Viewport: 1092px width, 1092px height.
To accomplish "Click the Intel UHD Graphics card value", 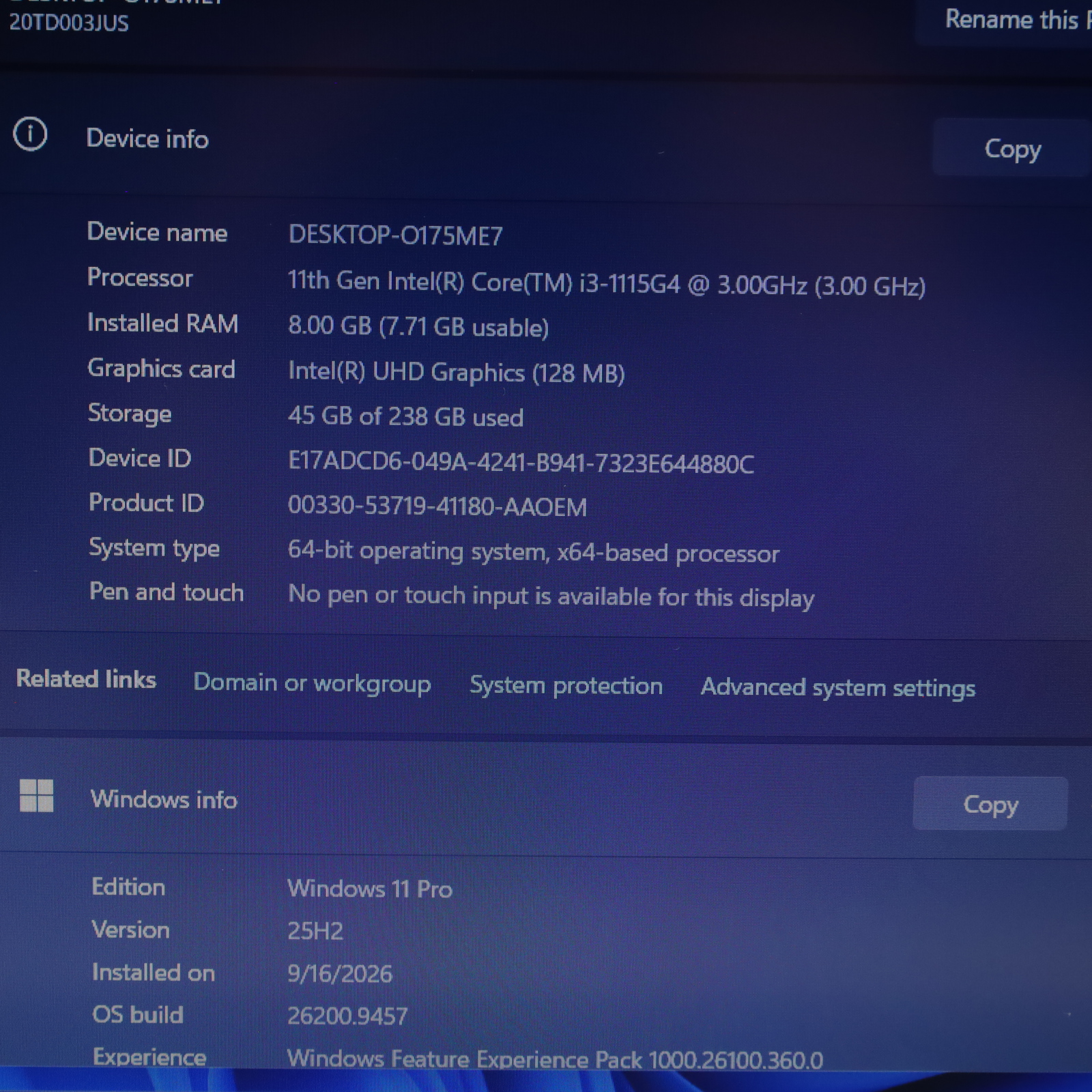I will [x=456, y=372].
